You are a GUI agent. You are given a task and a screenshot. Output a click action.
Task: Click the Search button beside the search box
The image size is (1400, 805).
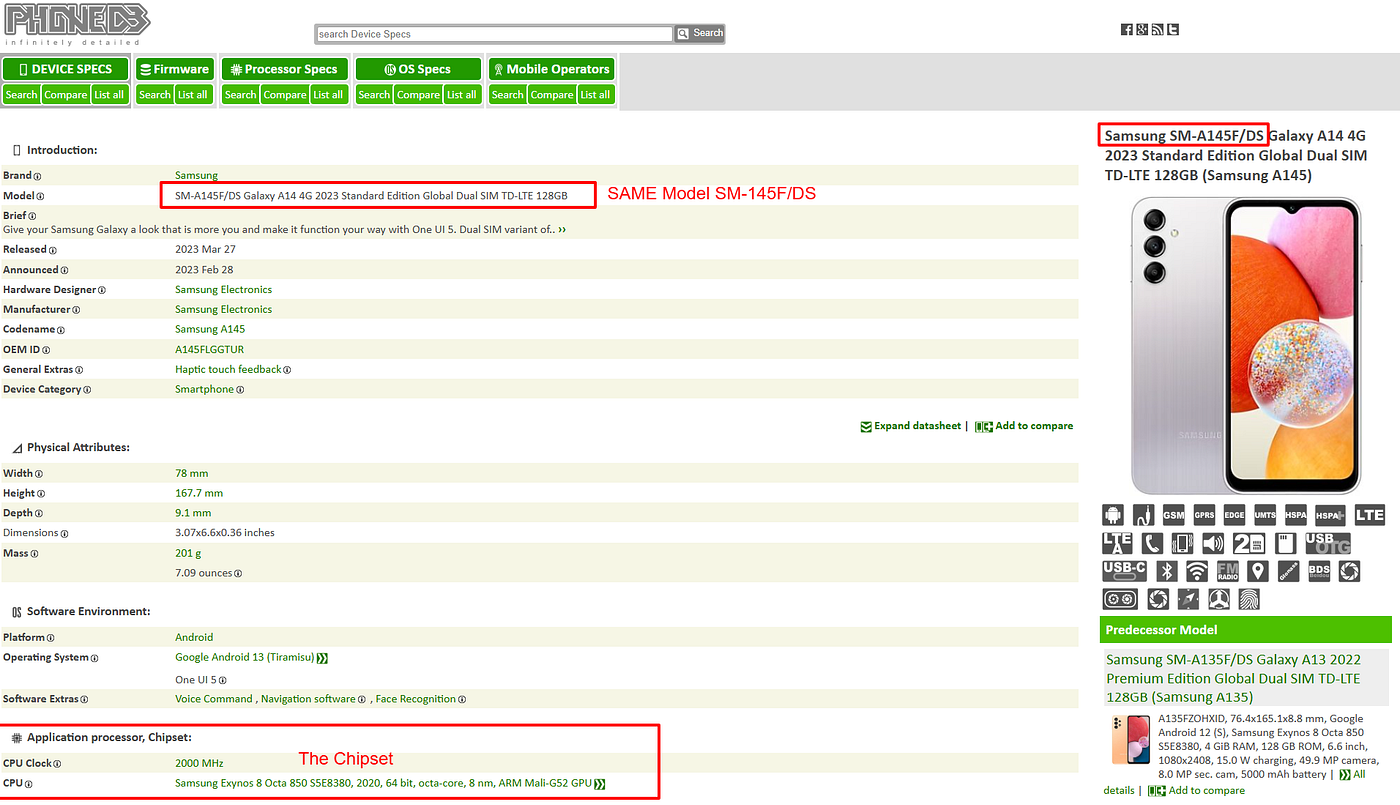click(x=700, y=33)
